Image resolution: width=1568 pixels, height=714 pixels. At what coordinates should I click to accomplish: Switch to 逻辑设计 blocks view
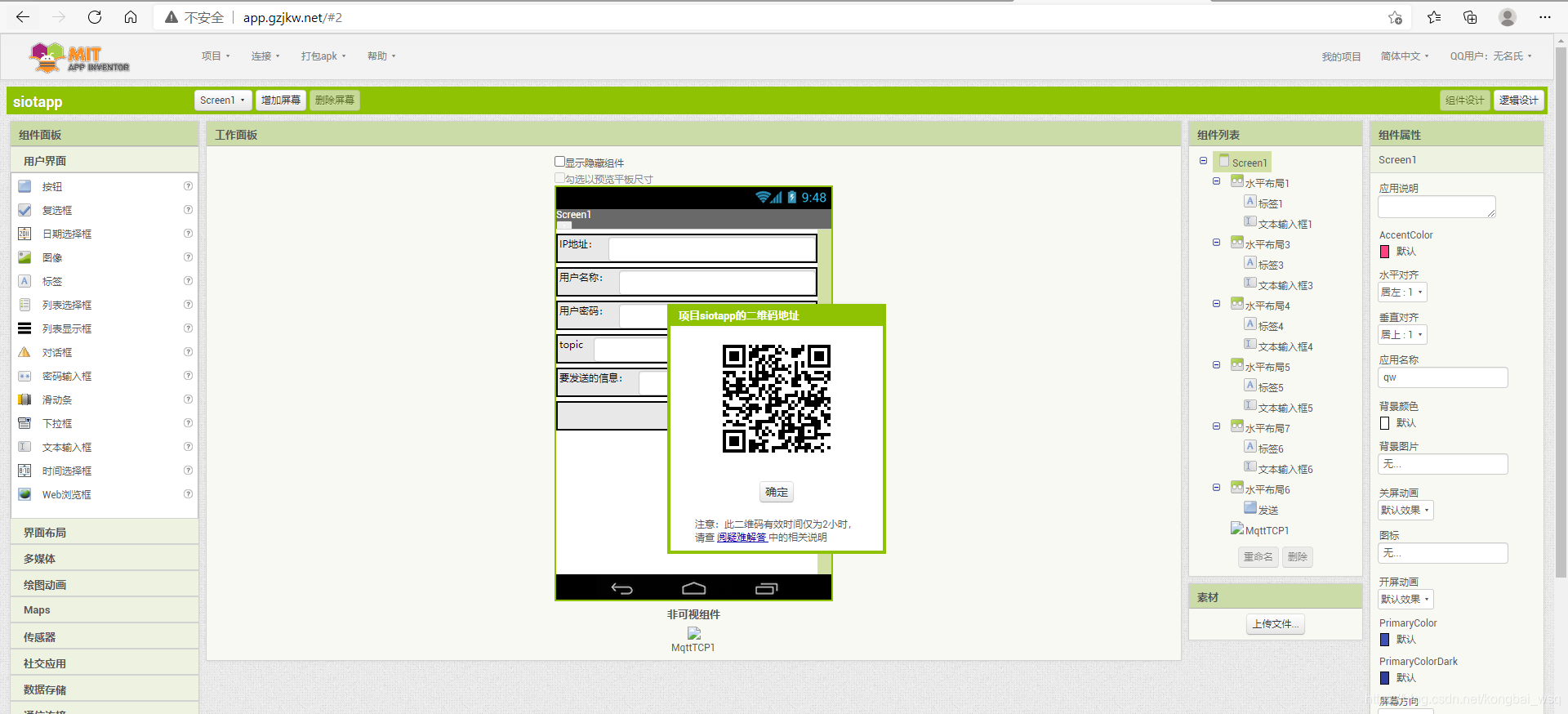pyautogui.click(x=1518, y=100)
